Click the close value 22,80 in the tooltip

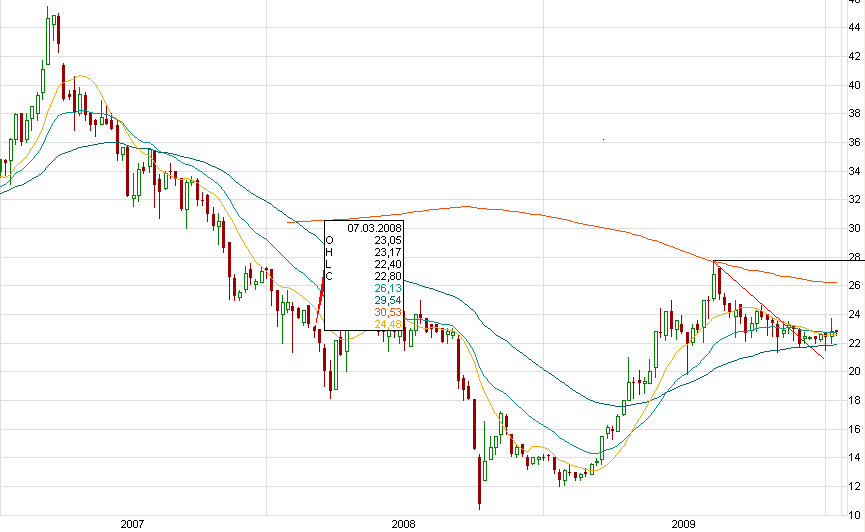[388, 276]
